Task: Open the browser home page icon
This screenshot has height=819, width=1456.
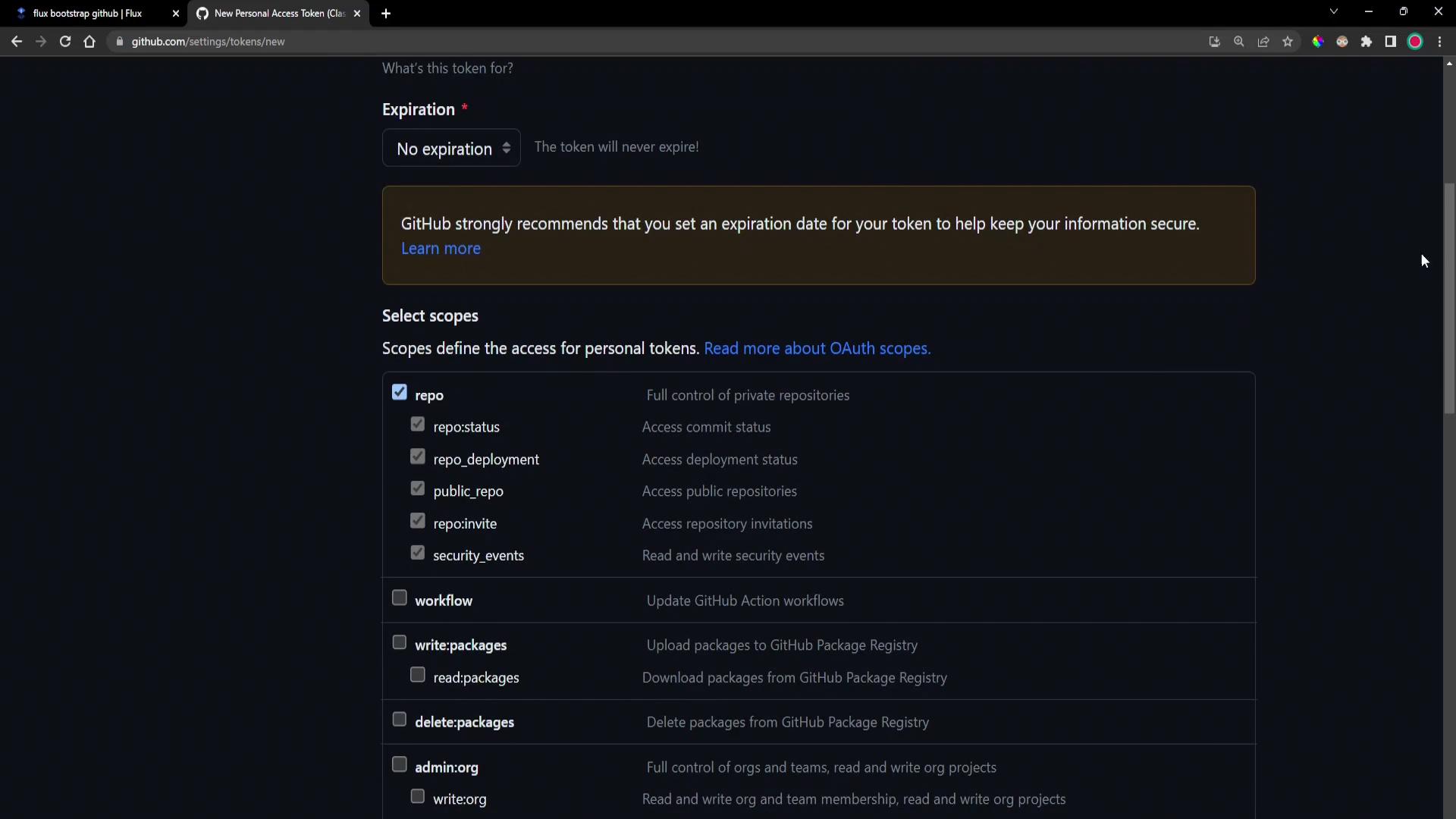Action: click(x=89, y=42)
